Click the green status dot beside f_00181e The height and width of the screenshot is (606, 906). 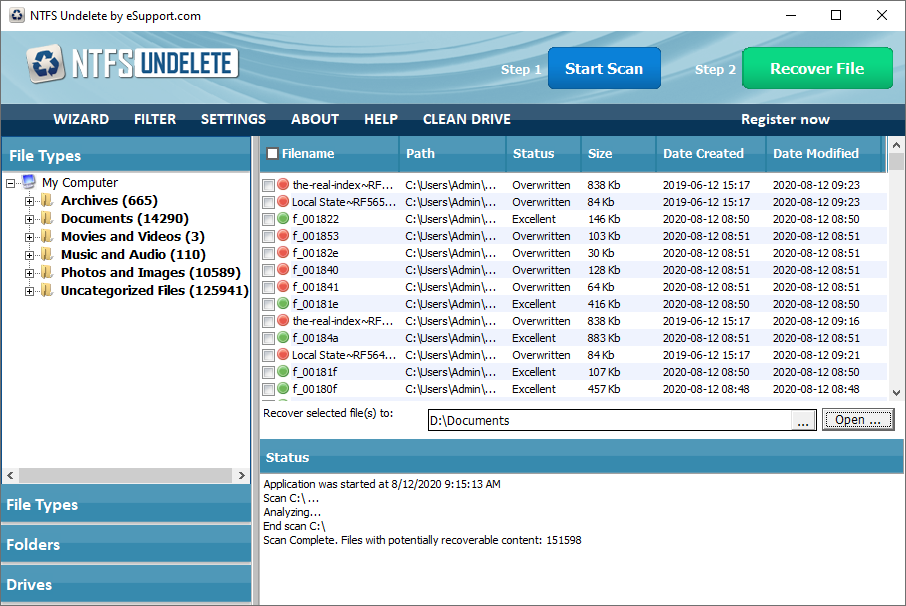(x=283, y=304)
